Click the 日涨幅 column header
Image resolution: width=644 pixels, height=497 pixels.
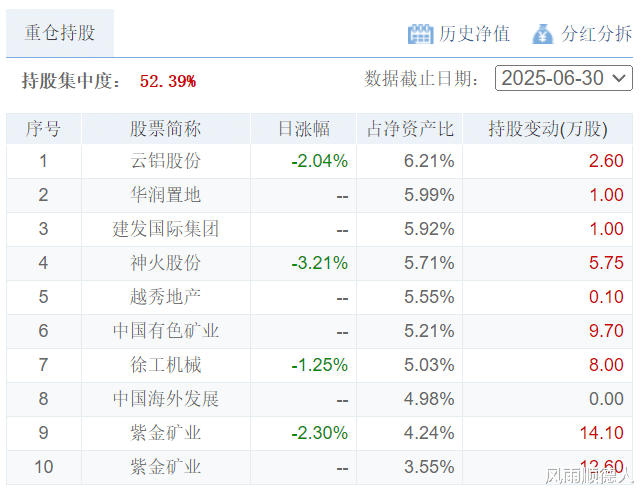(x=304, y=129)
